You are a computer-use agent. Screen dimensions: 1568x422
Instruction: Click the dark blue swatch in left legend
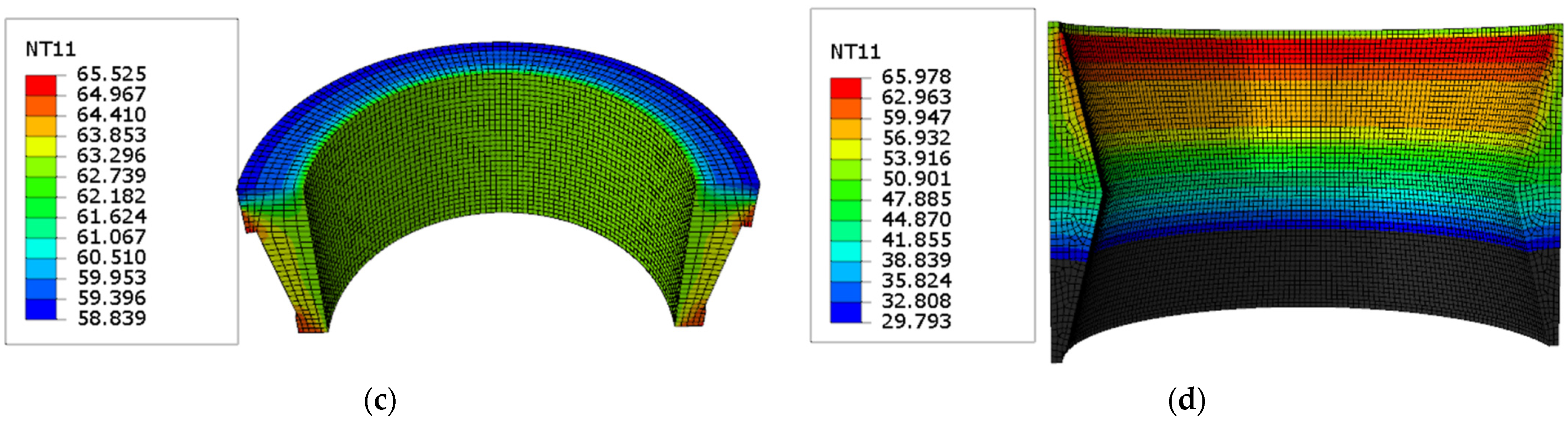click(x=40, y=309)
